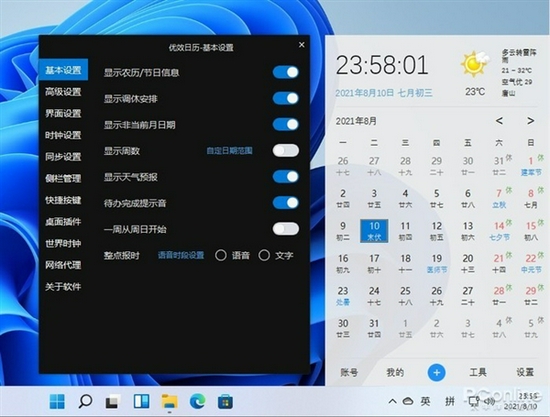Toggle 显示农历/节日信息 switch

coord(286,73)
